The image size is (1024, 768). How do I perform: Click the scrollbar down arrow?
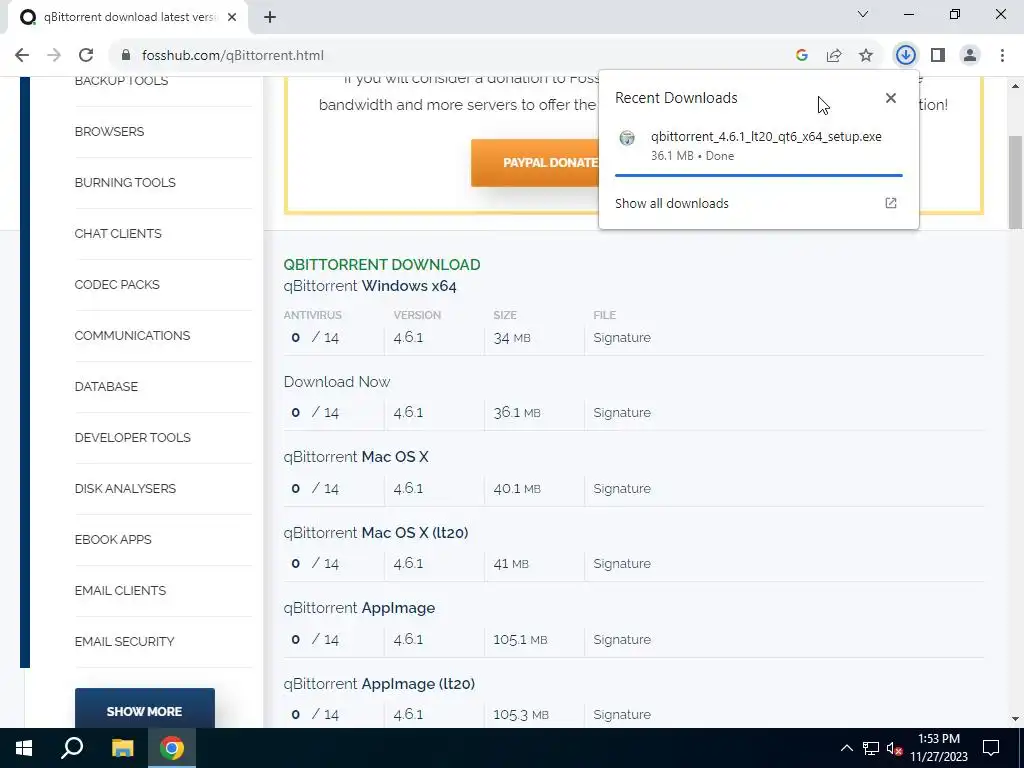pos(1015,719)
